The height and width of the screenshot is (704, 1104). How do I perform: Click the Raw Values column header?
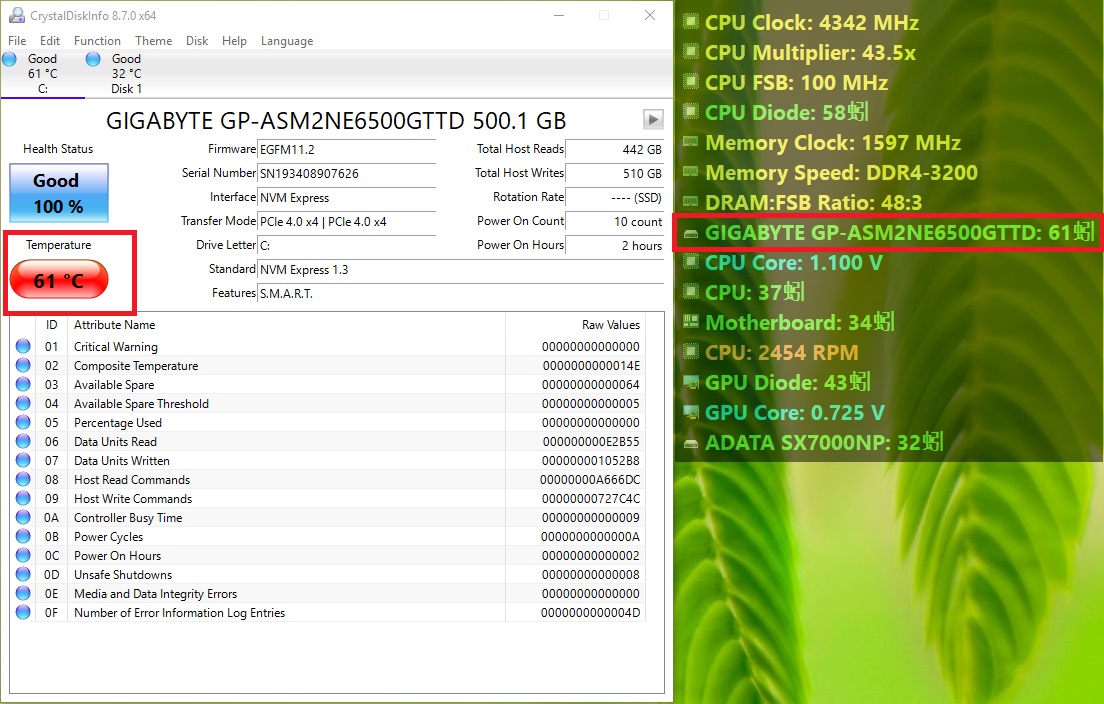(610, 325)
